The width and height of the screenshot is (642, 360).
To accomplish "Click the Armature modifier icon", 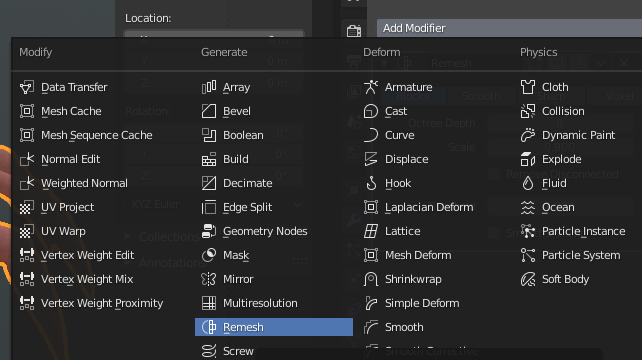I will (x=371, y=87).
